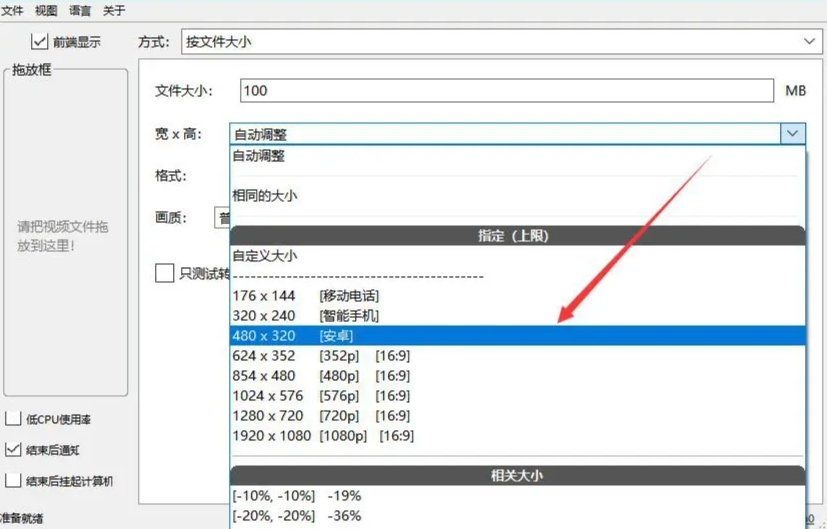Select 相同的大小 option

click(518, 196)
